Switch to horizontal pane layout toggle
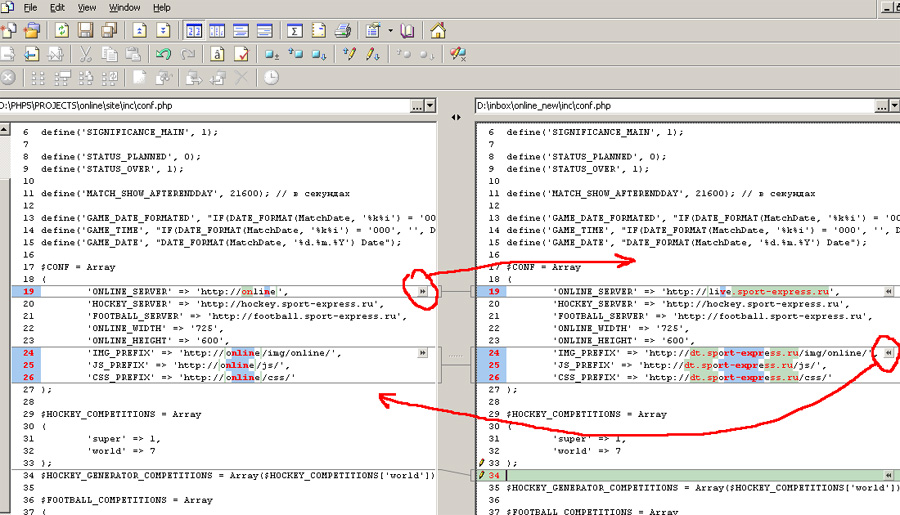 pos(241,31)
